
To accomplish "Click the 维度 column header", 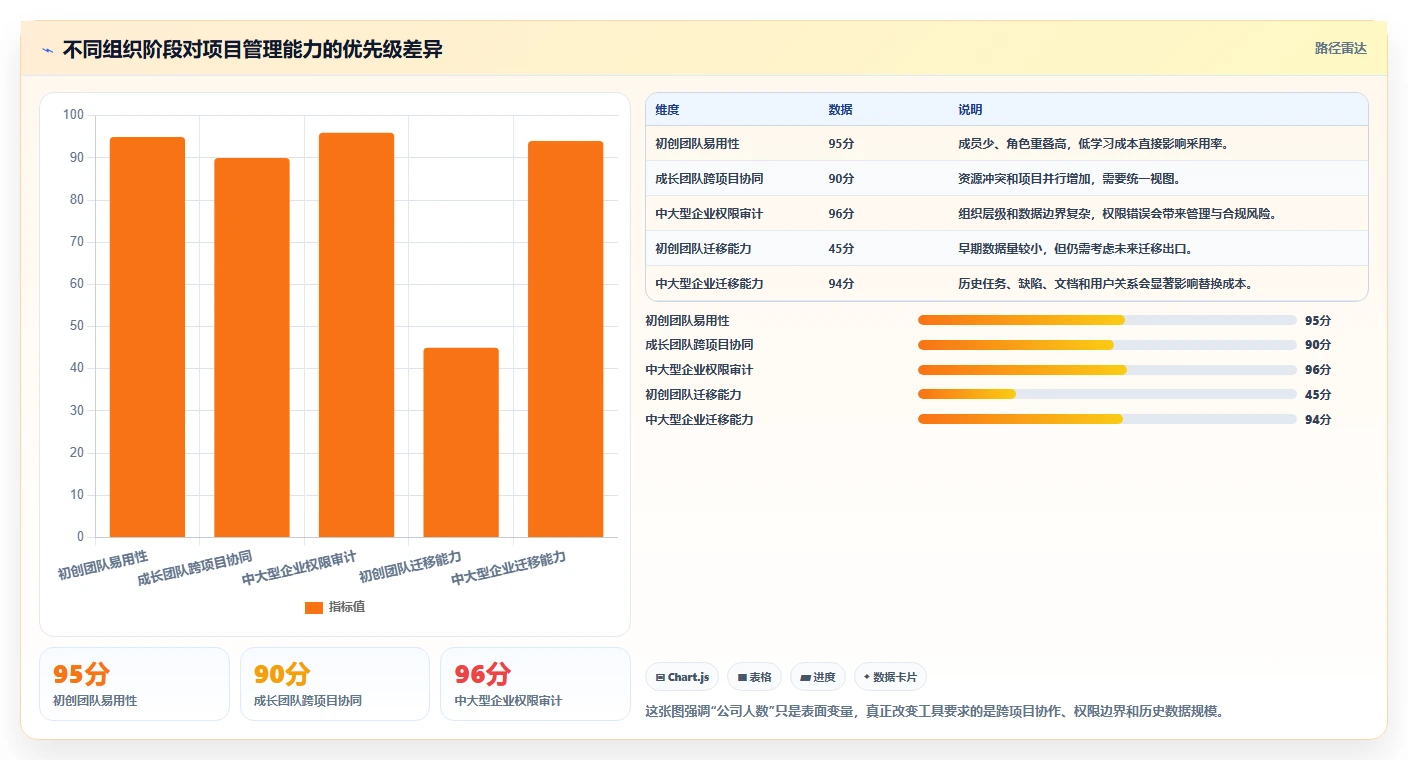I will point(667,110).
